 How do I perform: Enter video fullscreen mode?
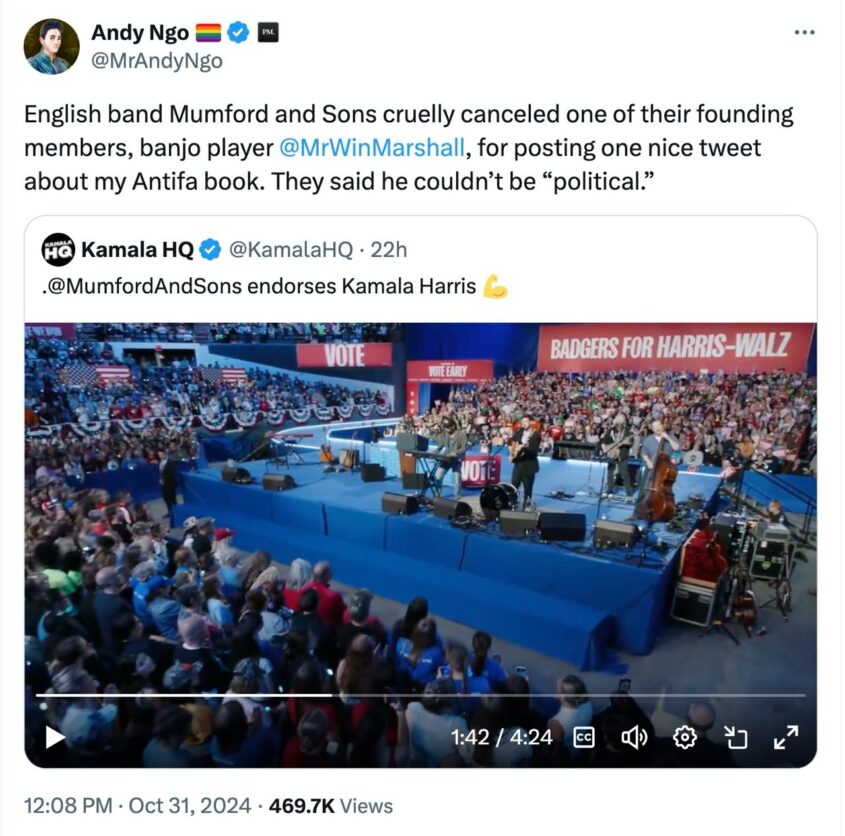pos(786,737)
